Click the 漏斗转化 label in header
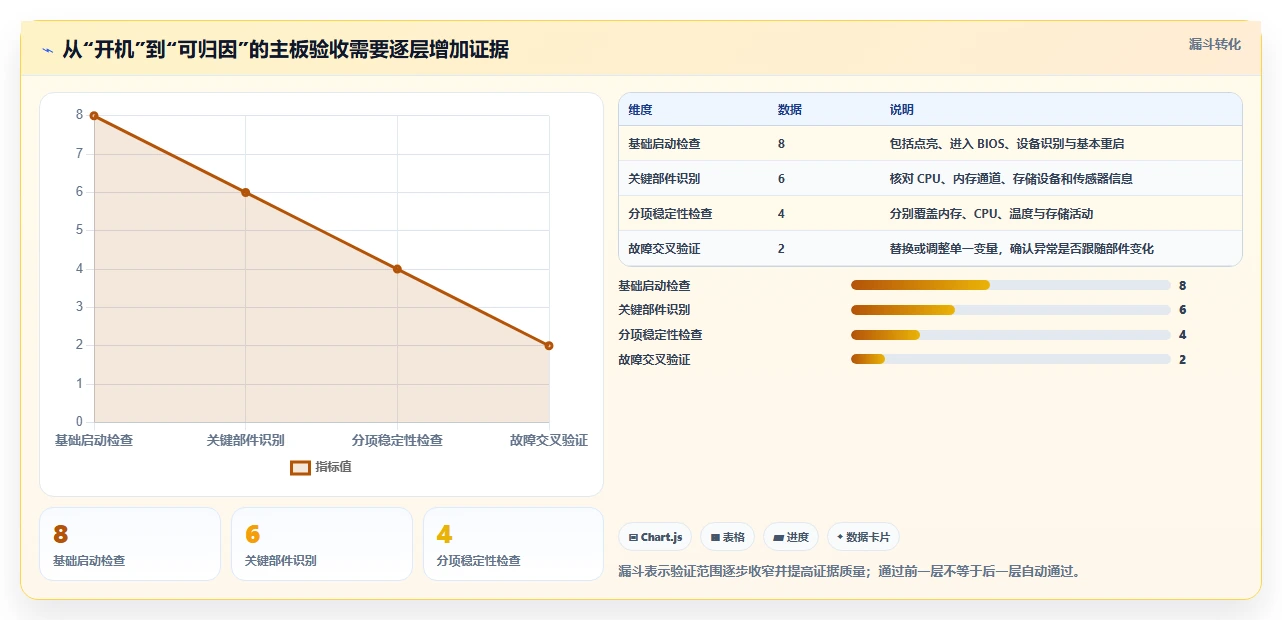This screenshot has width=1282, height=620. pos(1215,44)
